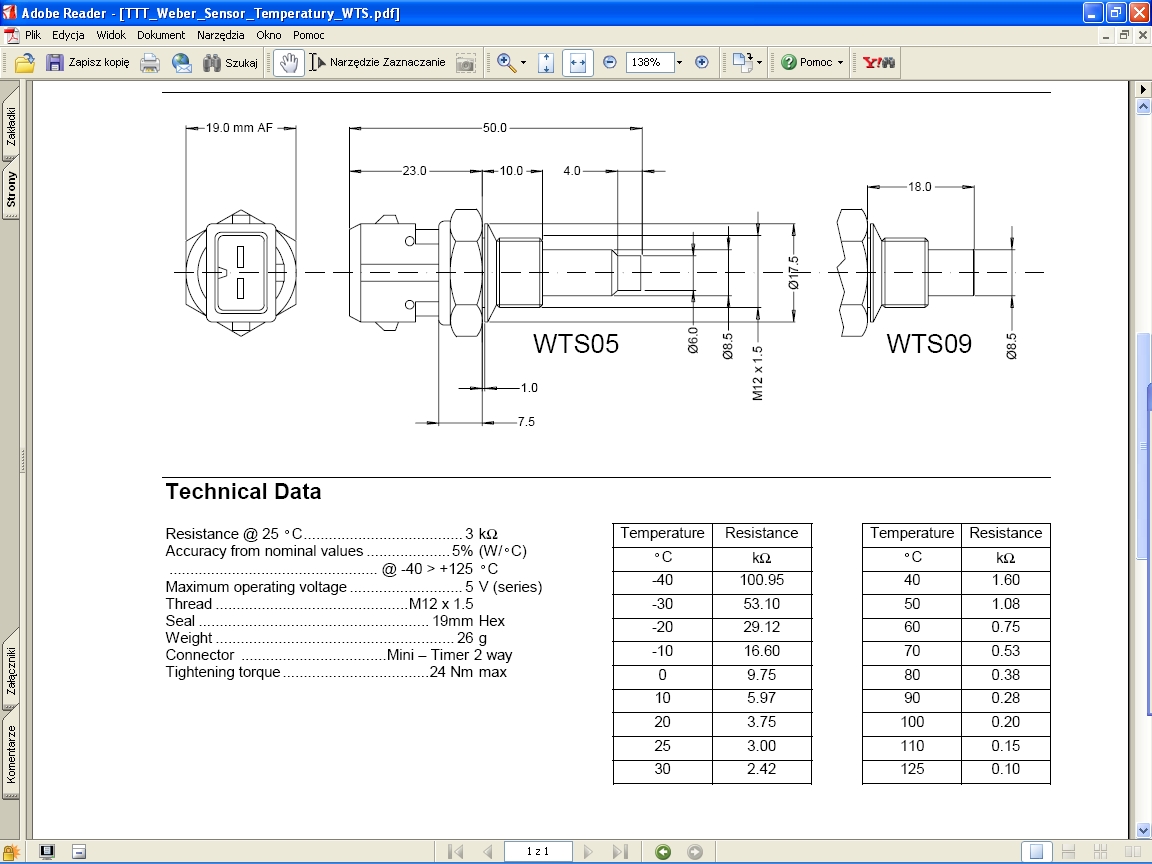This screenshot has width=1152, height=864.
Task: Open the zoom percentage dropdown arrow
Action: (x=680, y=62)
